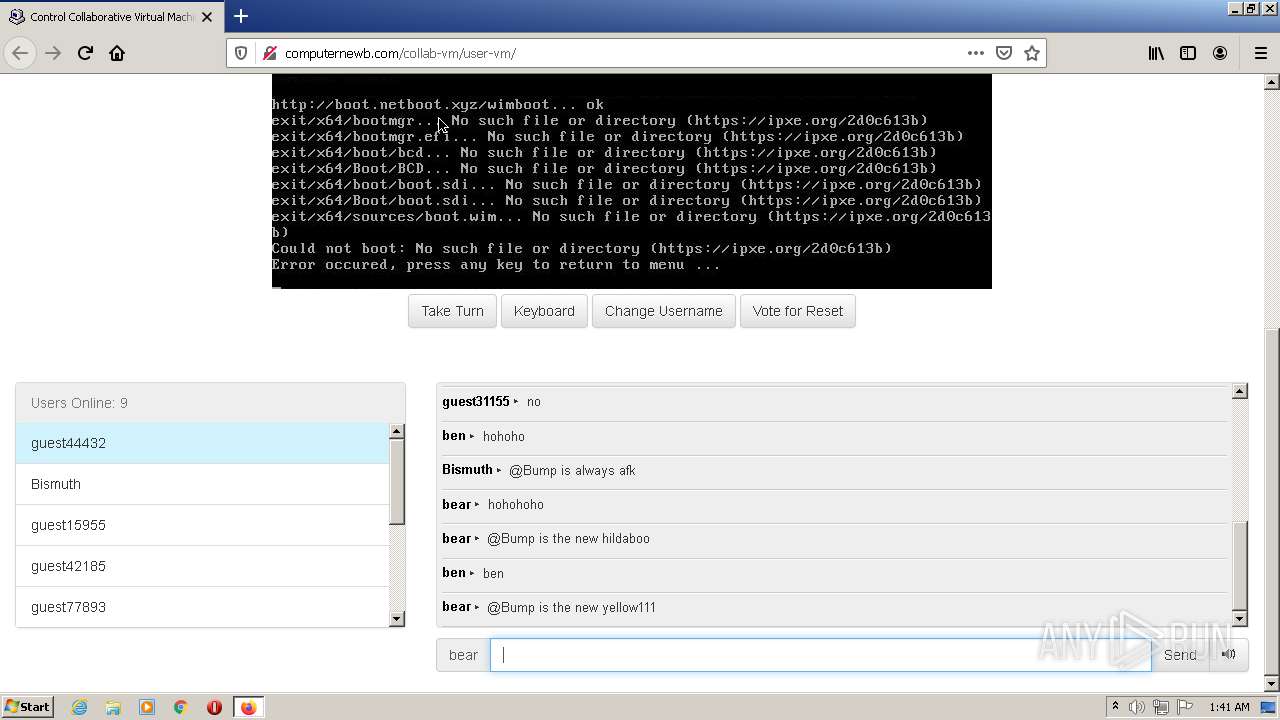The width and height of the screenshot is (1280, 720).
Task: Select user guest42185 in list
Action: [202, 566]
